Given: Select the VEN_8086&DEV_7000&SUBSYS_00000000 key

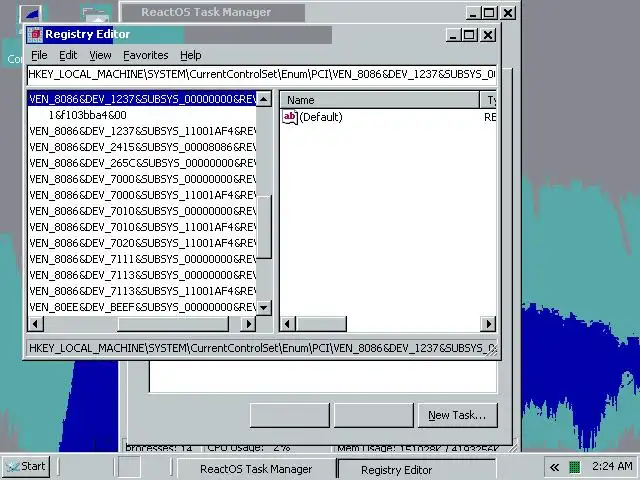Looking at the screenshot, I should click(142, 179).
